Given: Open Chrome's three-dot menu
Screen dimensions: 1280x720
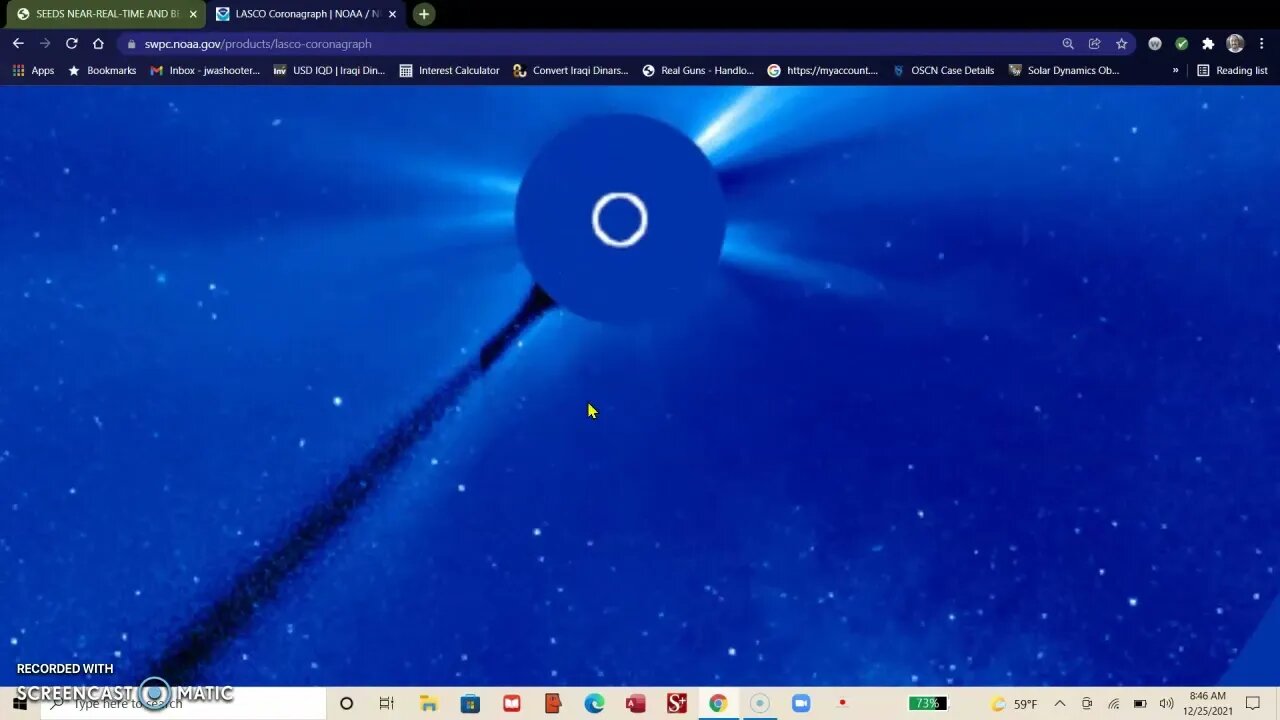Looking at the screenshot, I should (1262, 44).
